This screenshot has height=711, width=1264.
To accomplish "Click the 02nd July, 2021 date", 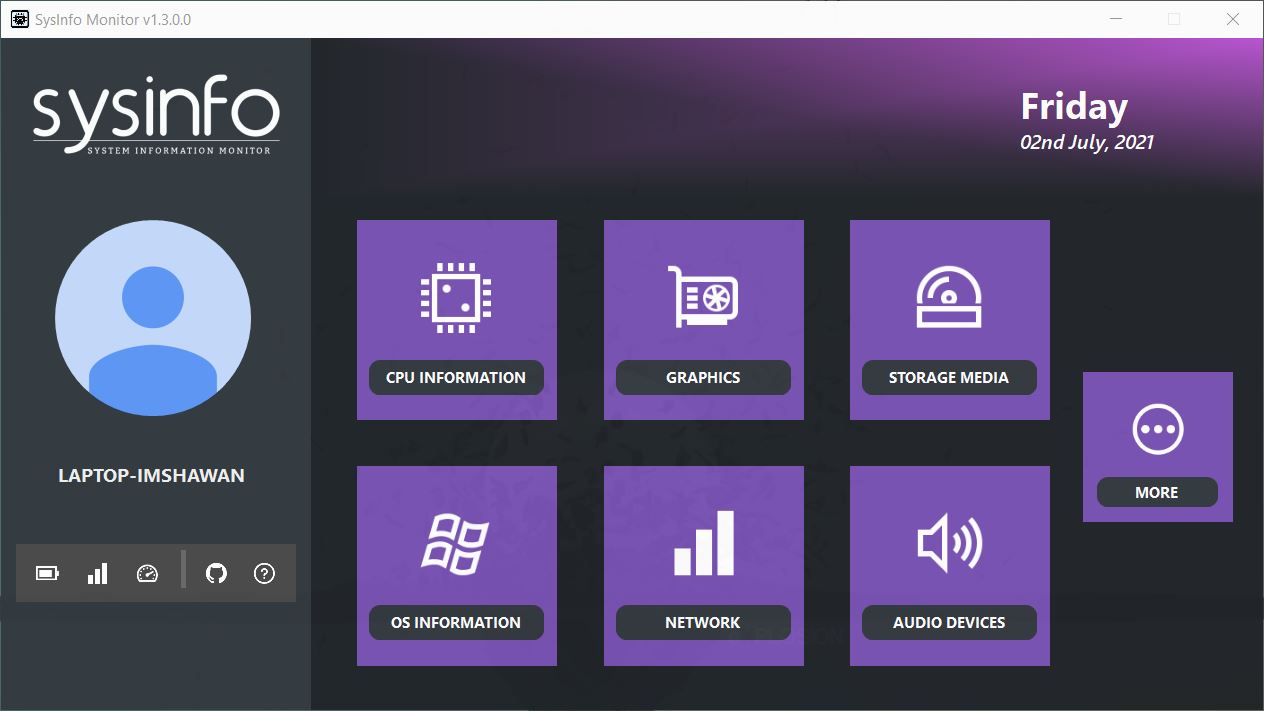I will click(1087, 142).
